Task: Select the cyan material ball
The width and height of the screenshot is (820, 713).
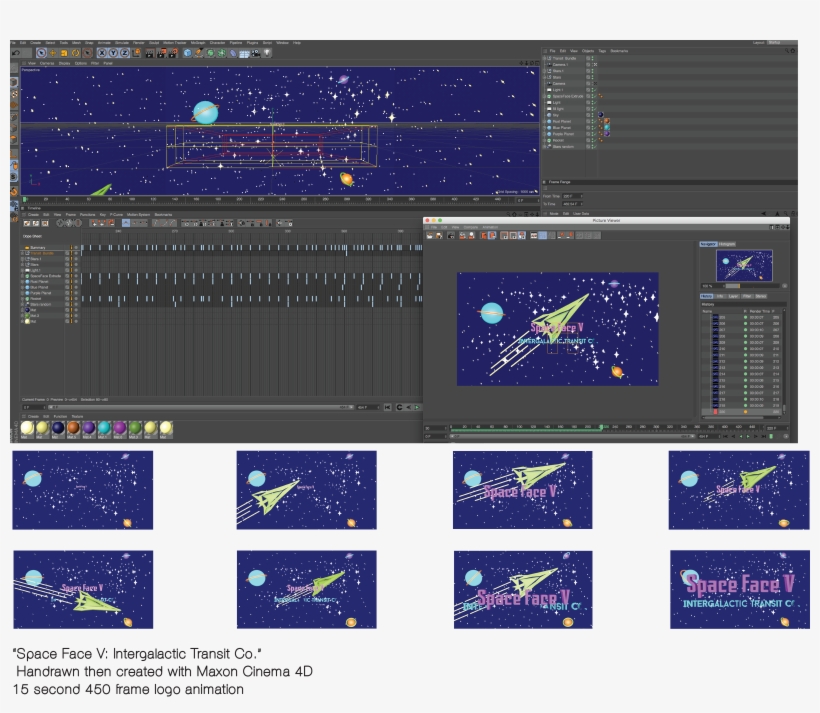Action: pyautogui.click(x=104, y=428)
